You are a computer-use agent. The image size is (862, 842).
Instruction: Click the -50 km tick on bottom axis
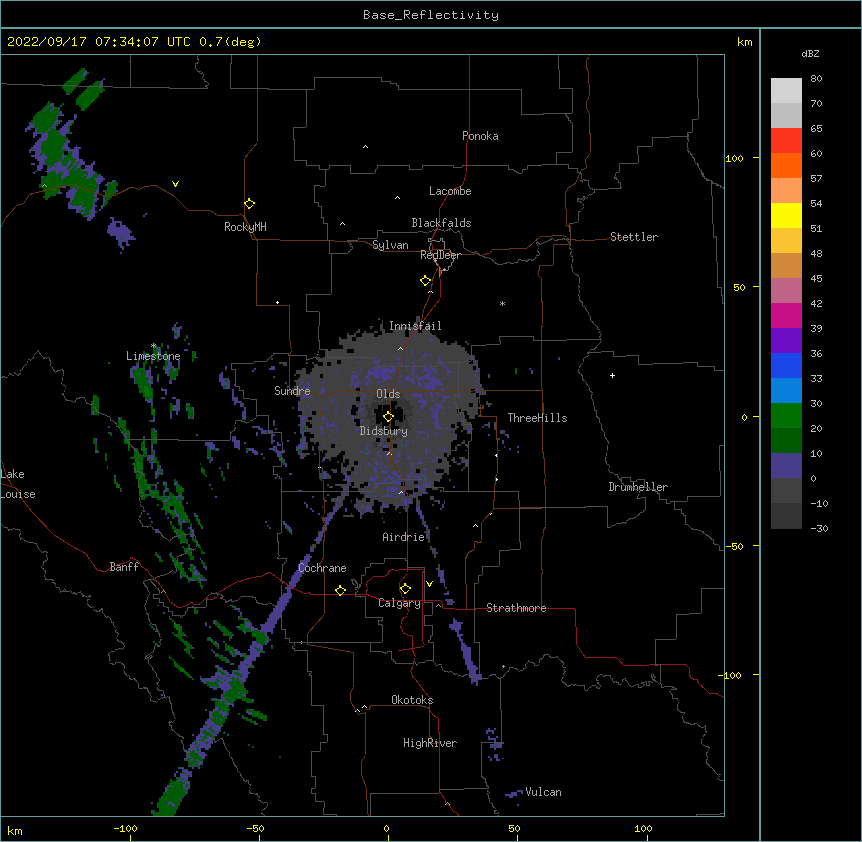[x=255, y=828]
